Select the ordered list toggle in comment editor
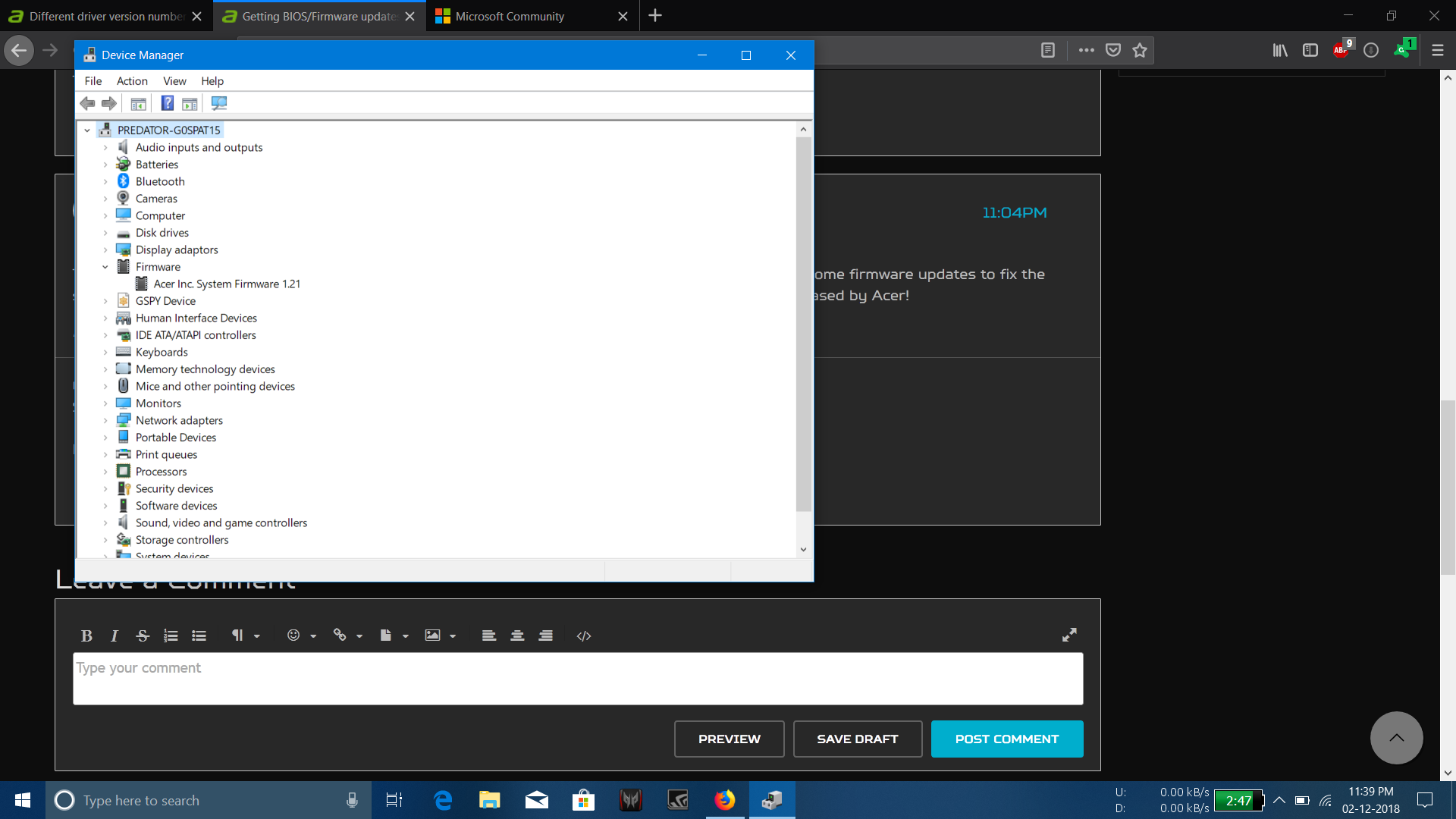 click(x=172, y=635)
